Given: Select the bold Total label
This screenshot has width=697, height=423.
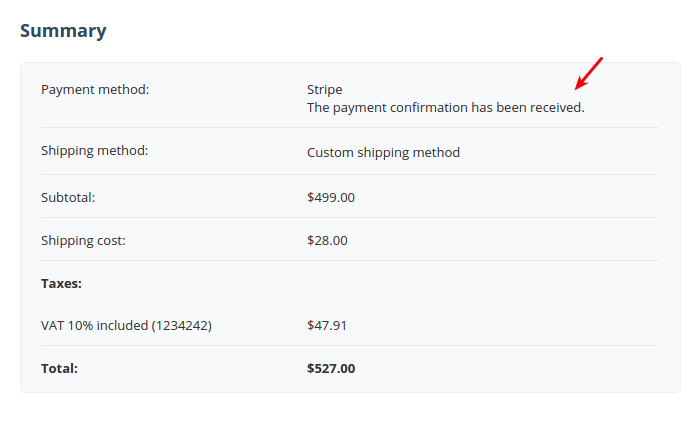Looking at the screenshot, I should (59, 368).
